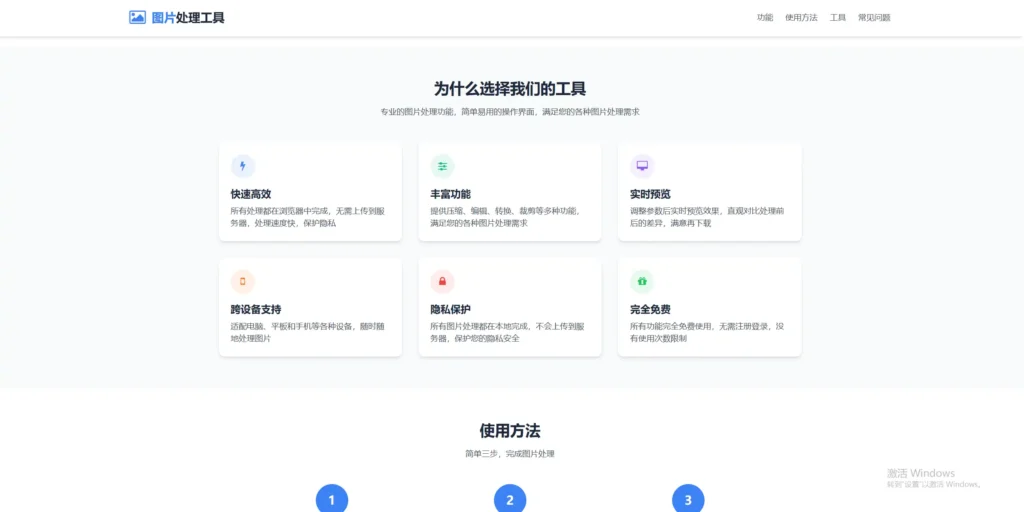Viewport: 1024px width, 512px height.
Task: Click the 隐私保护 card title
Action: (451, 309)
